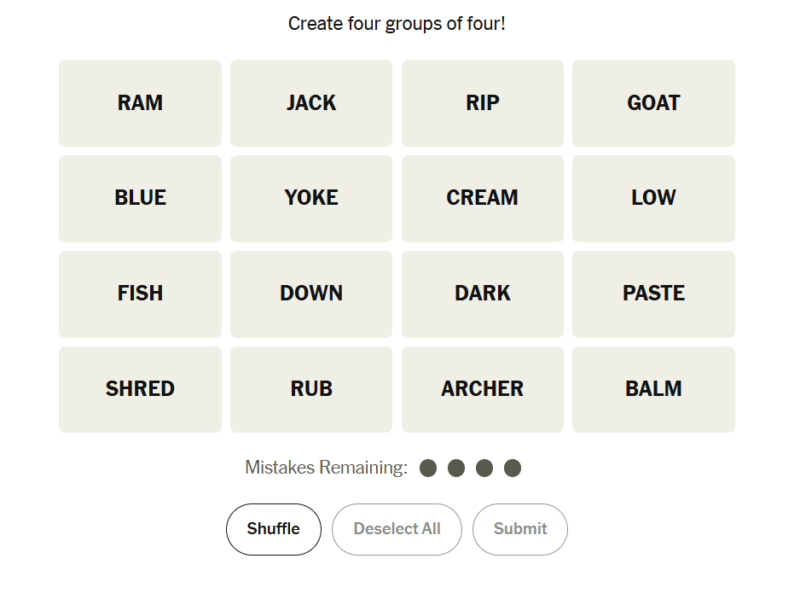Choose the BLUE word tile
Image resolution: width=800 pixels, height=611 pixels.
tap(140, 198)
